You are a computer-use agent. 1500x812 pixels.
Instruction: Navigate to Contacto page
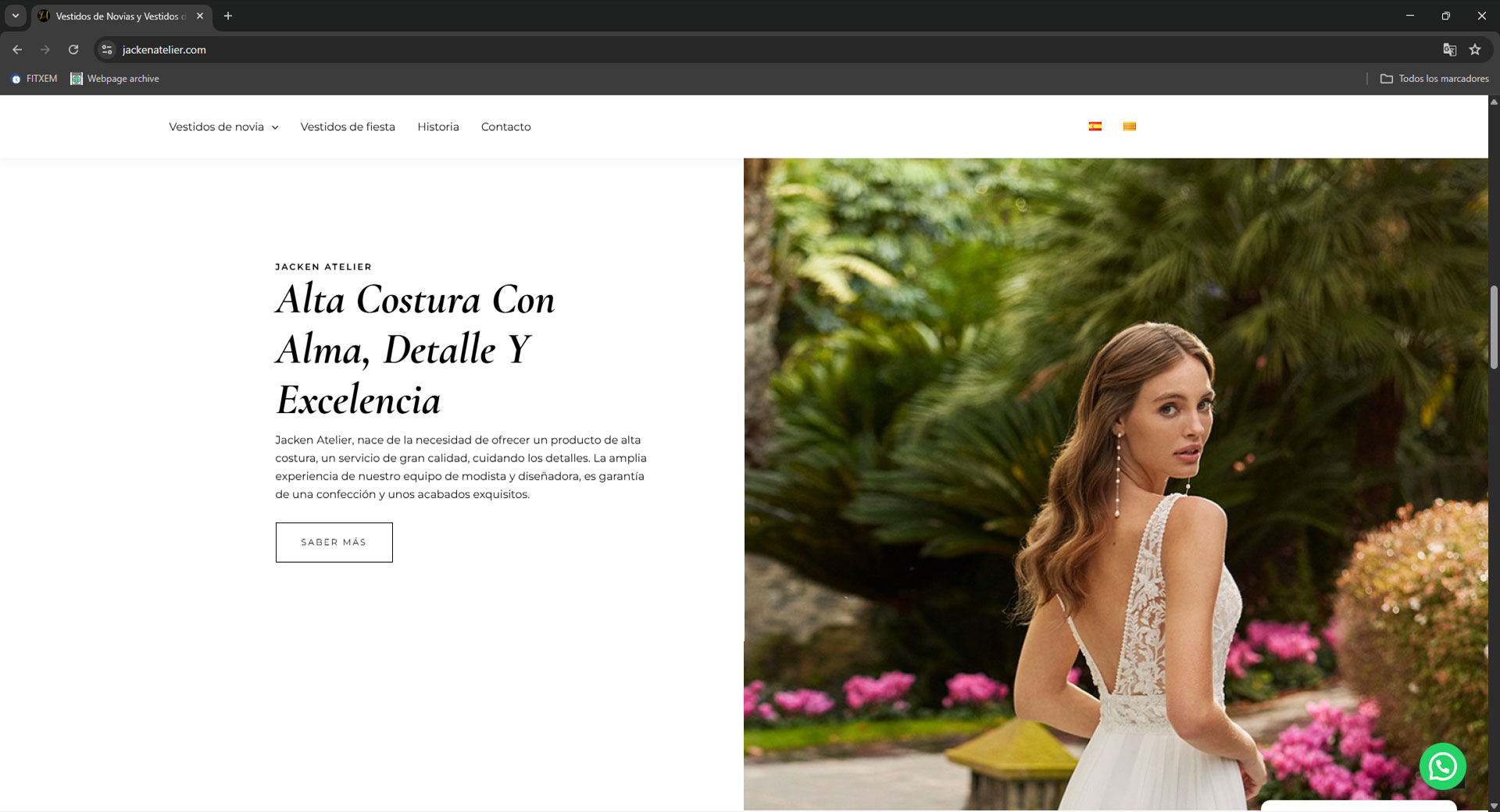click(x=505, y=126)
